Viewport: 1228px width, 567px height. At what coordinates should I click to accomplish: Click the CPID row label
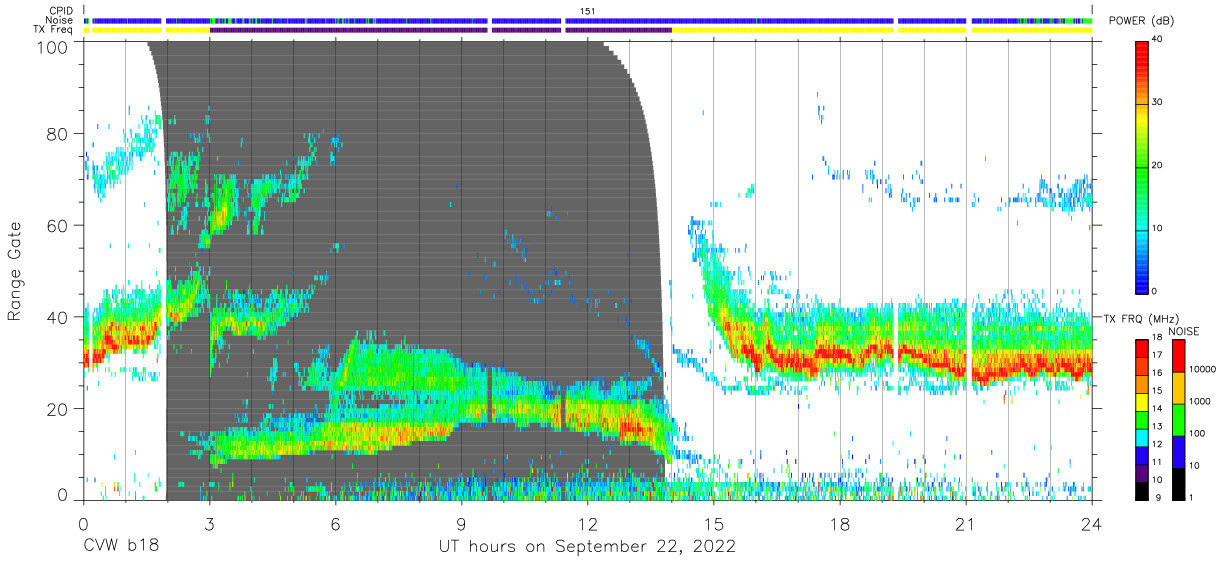click(61, 10)
